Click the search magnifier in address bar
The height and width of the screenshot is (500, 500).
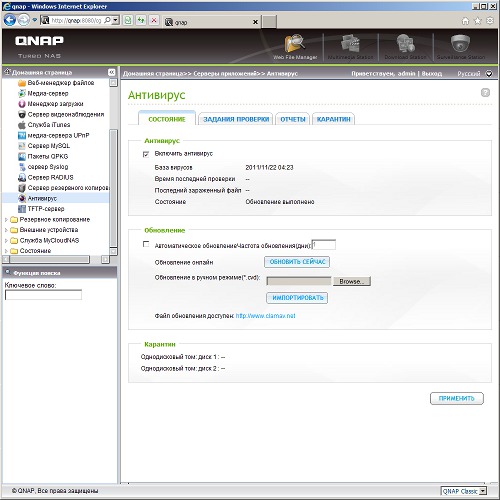pos(107,21)
